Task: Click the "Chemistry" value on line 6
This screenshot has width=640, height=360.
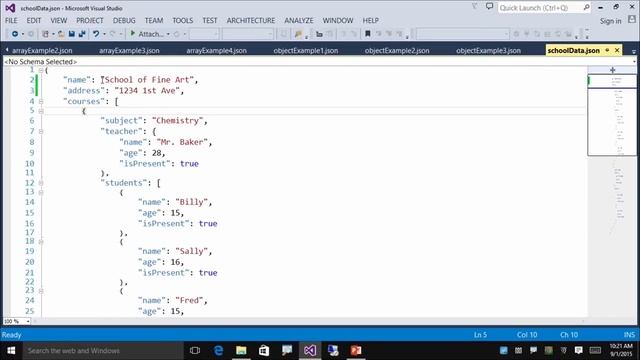Action: click(x=178, y=120)
